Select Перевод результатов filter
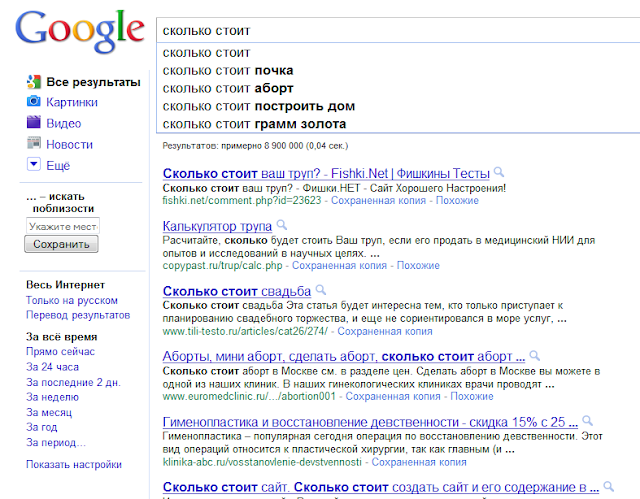 78,315
